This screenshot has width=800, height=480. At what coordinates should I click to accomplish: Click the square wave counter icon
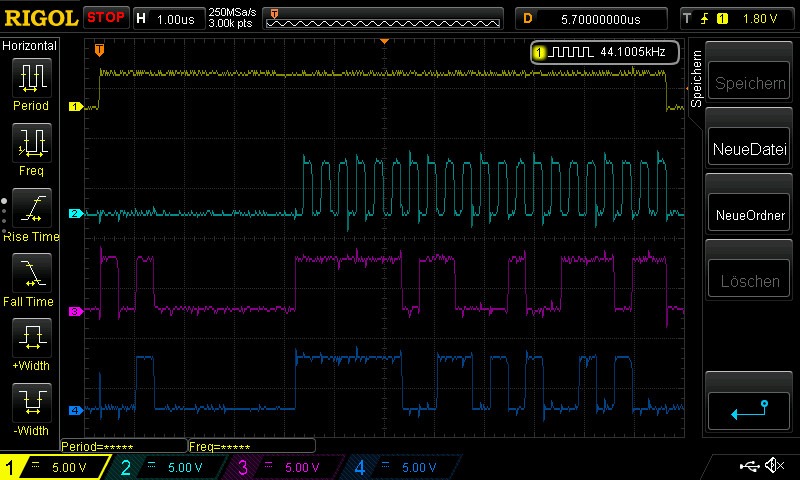pyautogui.click(x=572, y=52)
